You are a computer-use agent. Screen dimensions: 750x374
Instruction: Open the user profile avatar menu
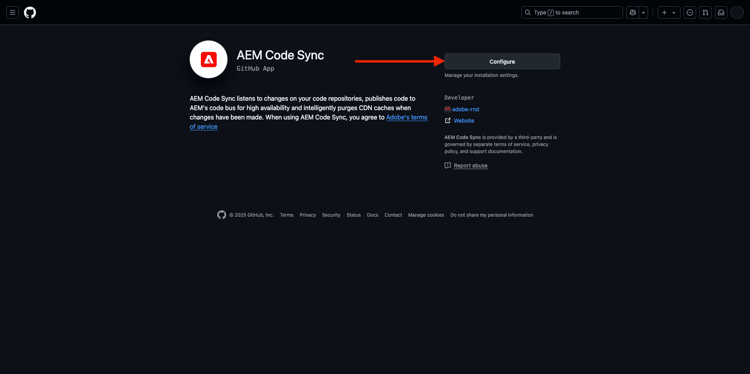(737, 12)
